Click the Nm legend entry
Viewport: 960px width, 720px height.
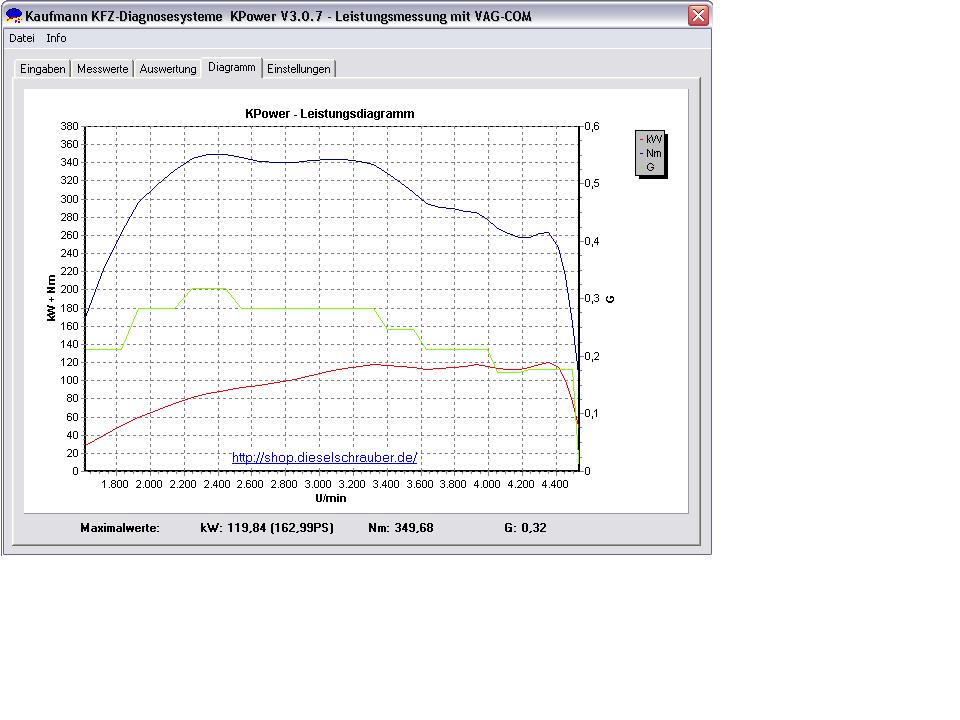[x=651, y=153]
